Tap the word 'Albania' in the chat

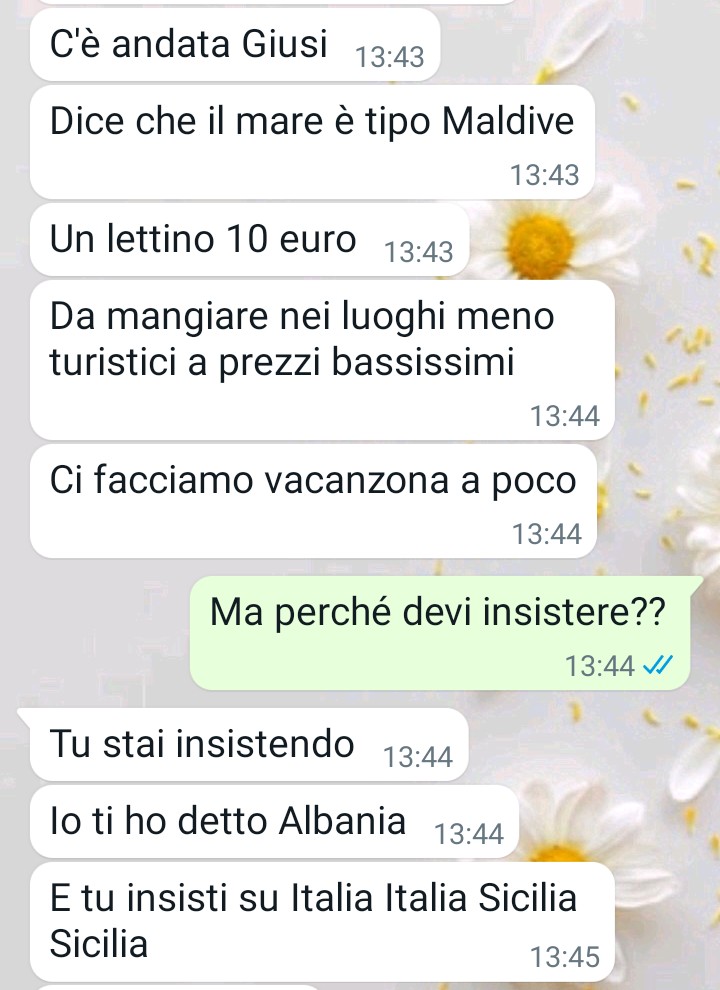click(x=342, y=821)
